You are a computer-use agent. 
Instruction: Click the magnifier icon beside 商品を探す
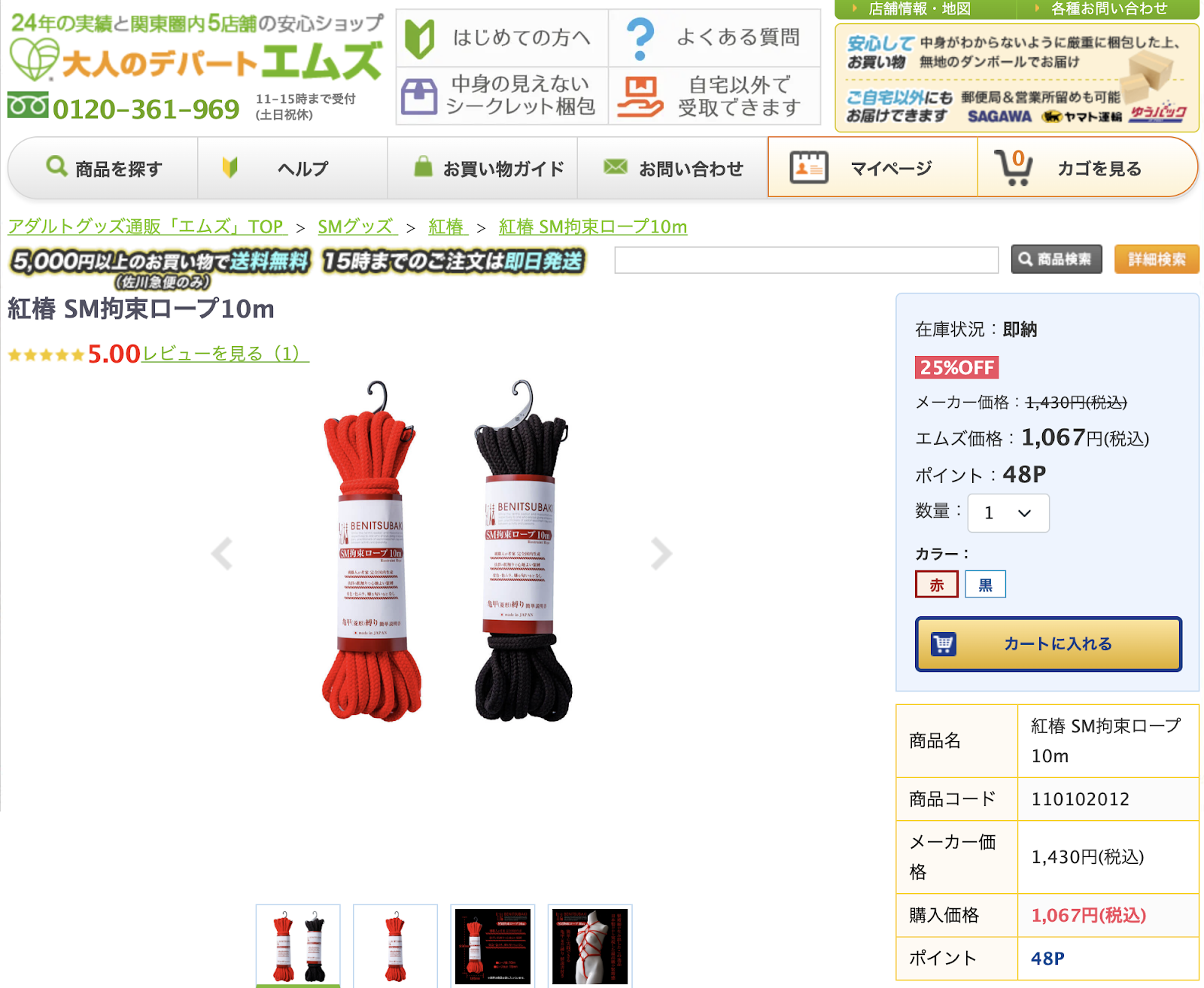pos(56,166)
